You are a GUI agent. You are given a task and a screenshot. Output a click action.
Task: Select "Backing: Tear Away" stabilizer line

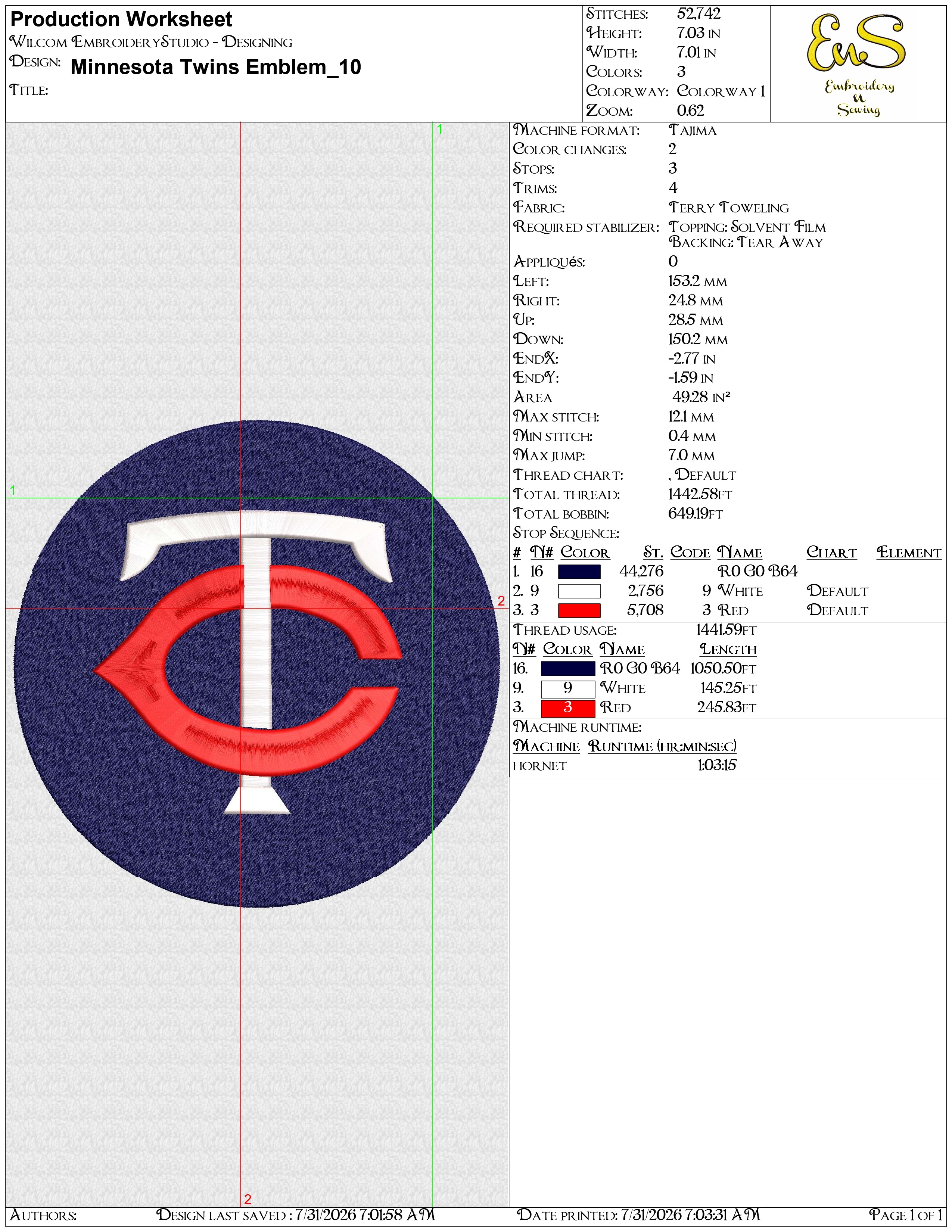pyautogui.click(x=746, y=242)
